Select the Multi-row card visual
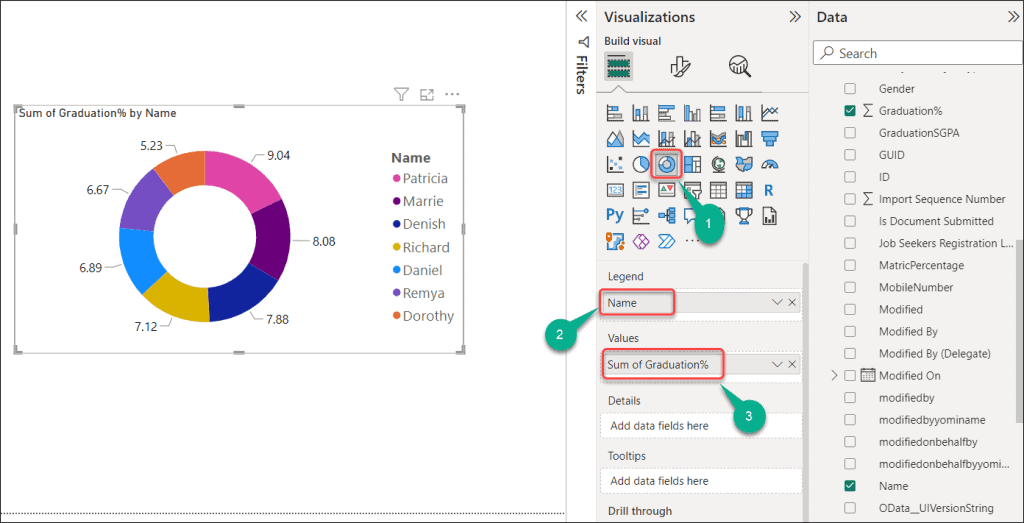The image size is (1024, 523). tap(641, 190)
